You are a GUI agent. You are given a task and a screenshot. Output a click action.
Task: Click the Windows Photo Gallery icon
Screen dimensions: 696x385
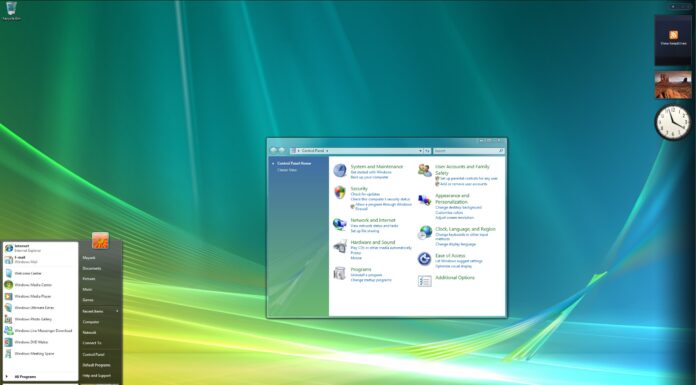pyautogui.click(x=8, y=319)
